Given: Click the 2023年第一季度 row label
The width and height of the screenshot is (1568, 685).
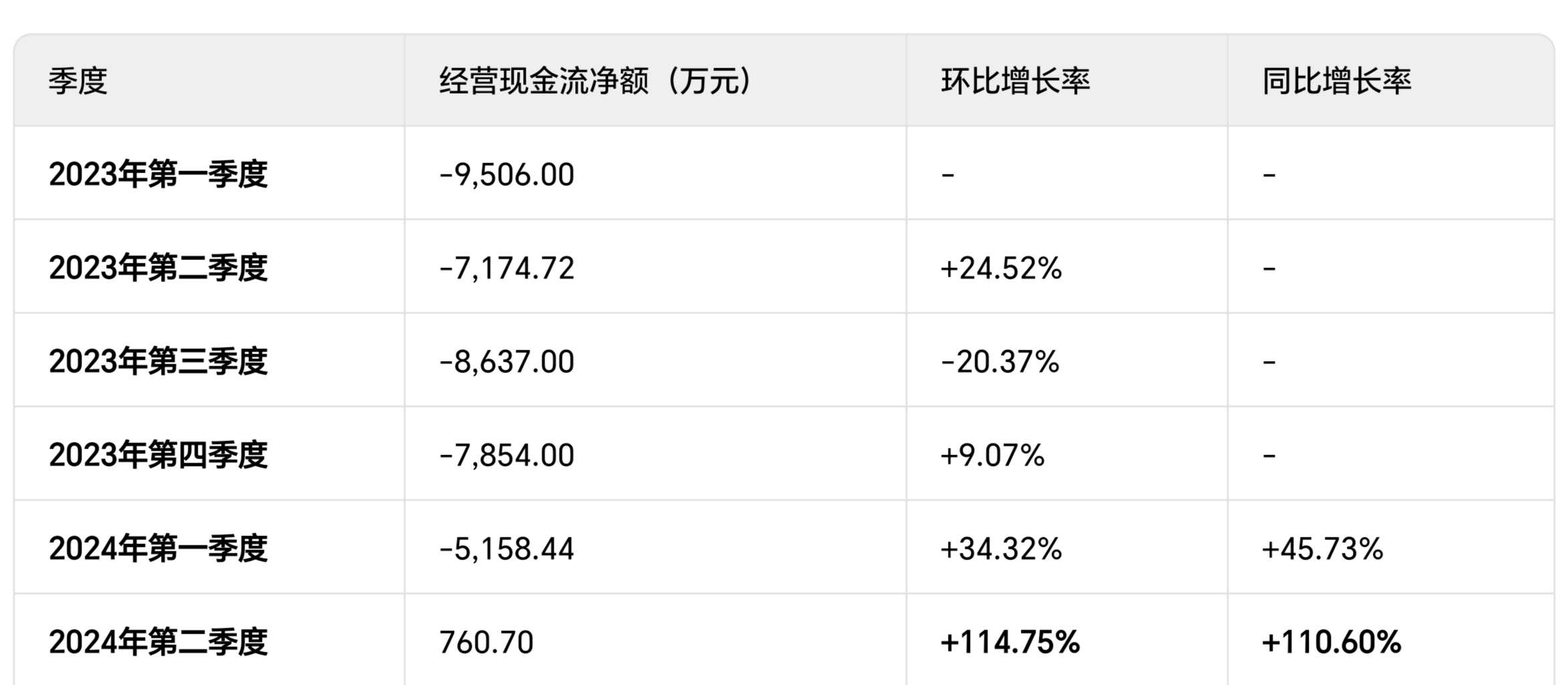Looking at the screenshot, I should 158,174.
